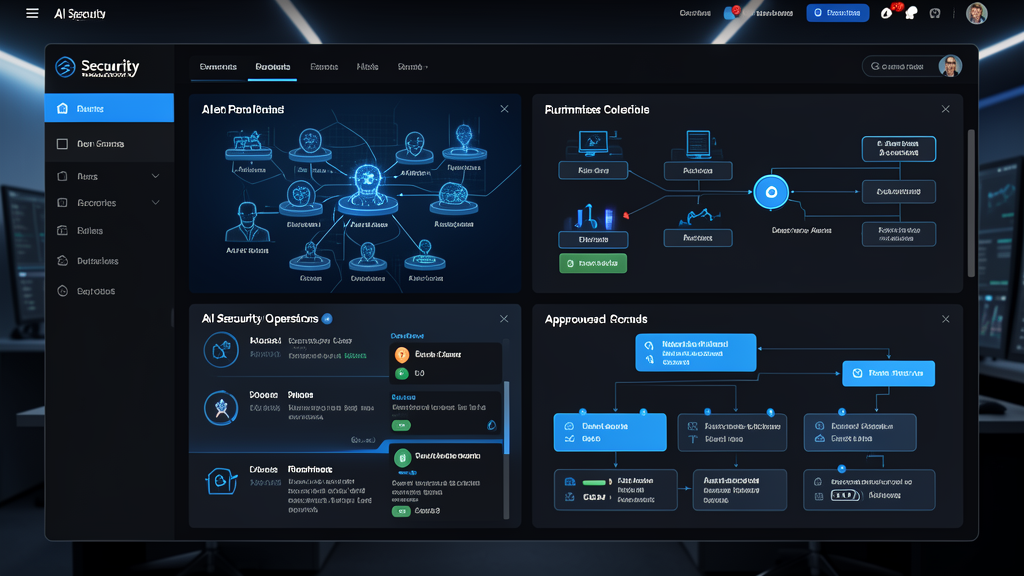Click the green progress bar in the bottom-left flow box
The image size is (1024, 576).
click(x=594, y=482)
